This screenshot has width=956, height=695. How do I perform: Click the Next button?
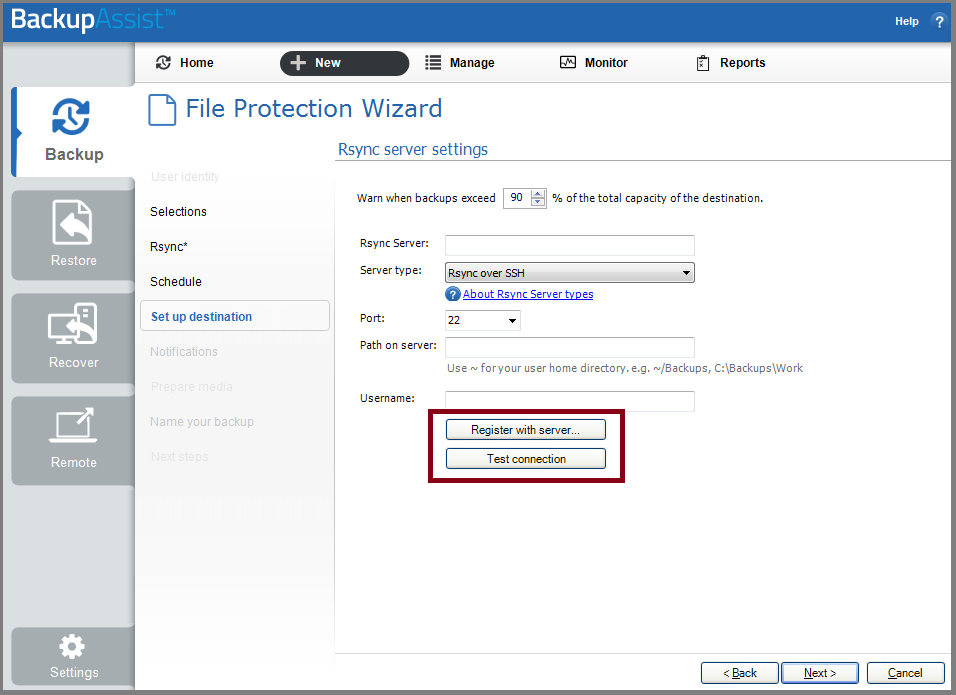click(820, 673)
